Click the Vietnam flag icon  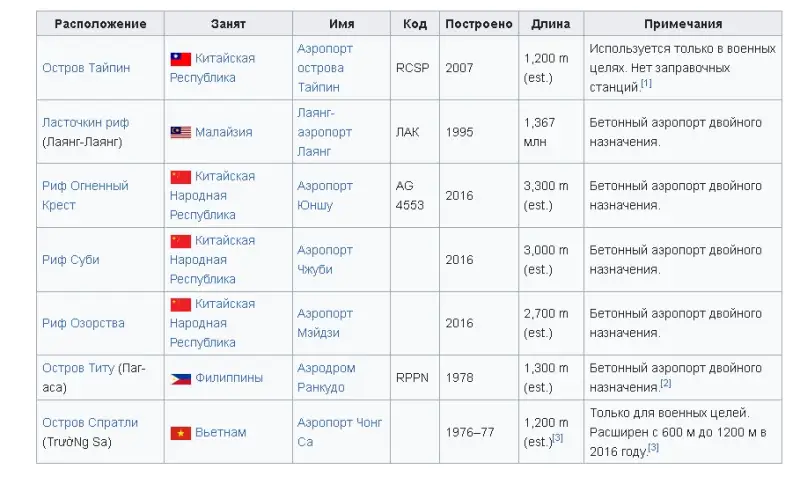(x=181, y=433)
